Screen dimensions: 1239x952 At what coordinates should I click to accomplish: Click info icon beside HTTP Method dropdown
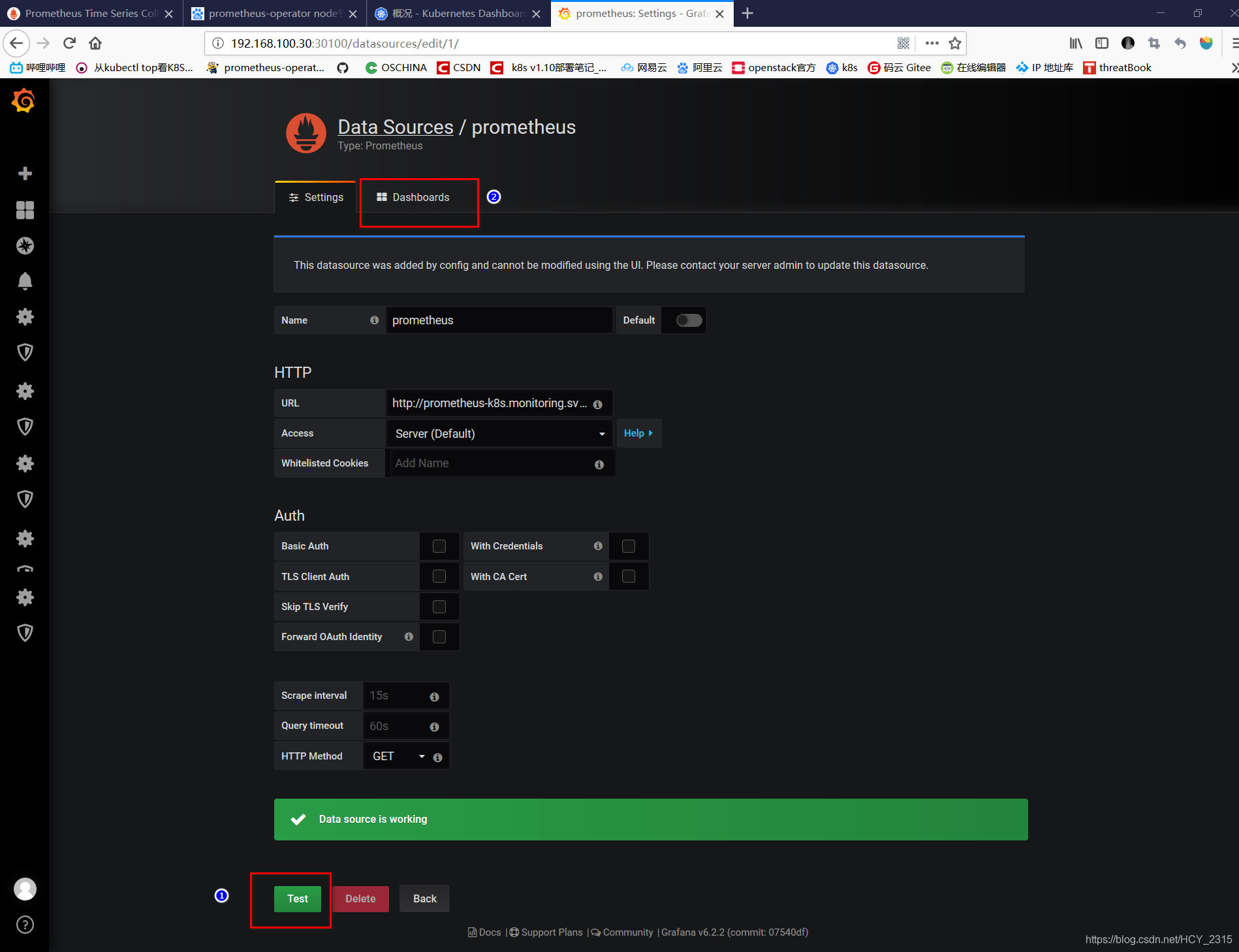coord(437,758)
